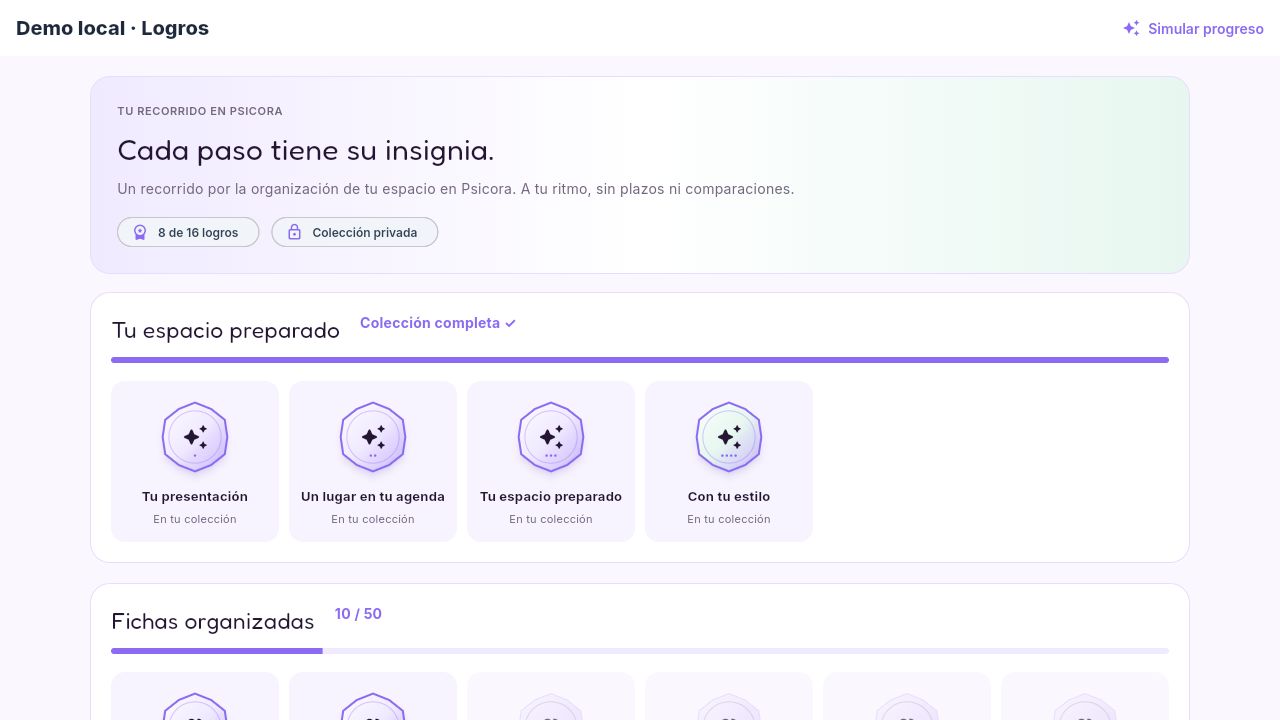Open the Con tu estilo badge icon
Viewport: 1280px width, 720px height.
point(729,437)
